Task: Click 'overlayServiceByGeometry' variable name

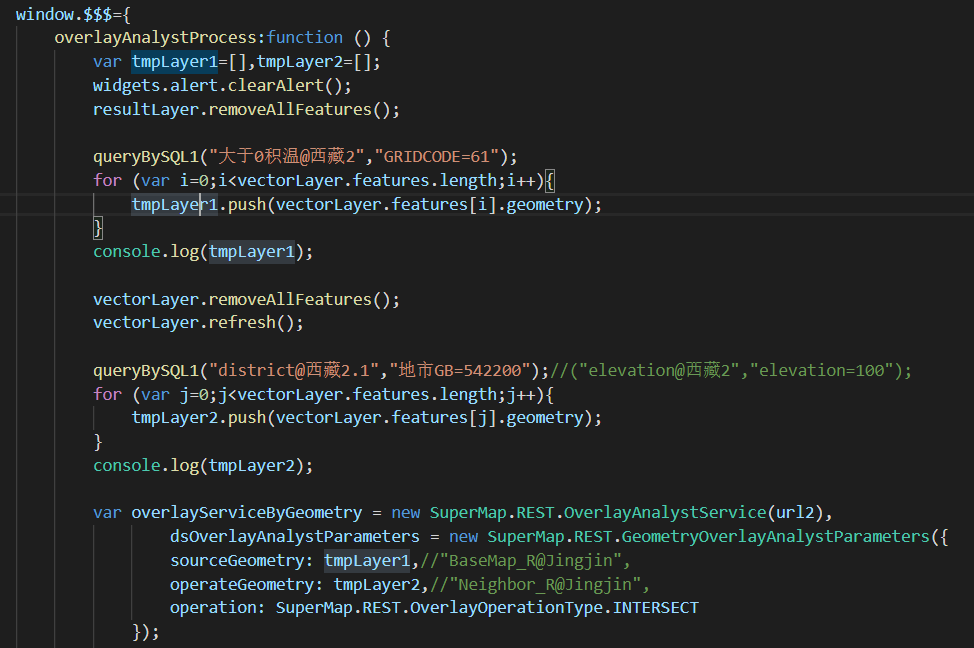Action: coord(247,513)
